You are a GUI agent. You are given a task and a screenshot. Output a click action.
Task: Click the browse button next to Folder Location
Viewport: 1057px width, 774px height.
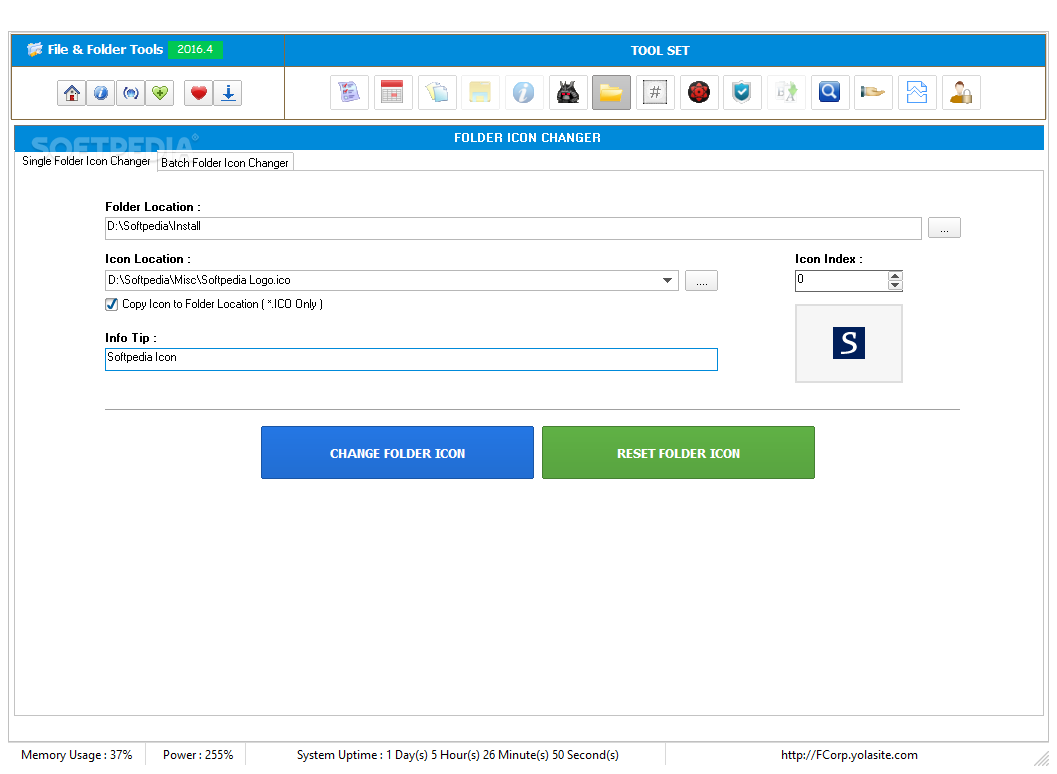click(943, 227)
